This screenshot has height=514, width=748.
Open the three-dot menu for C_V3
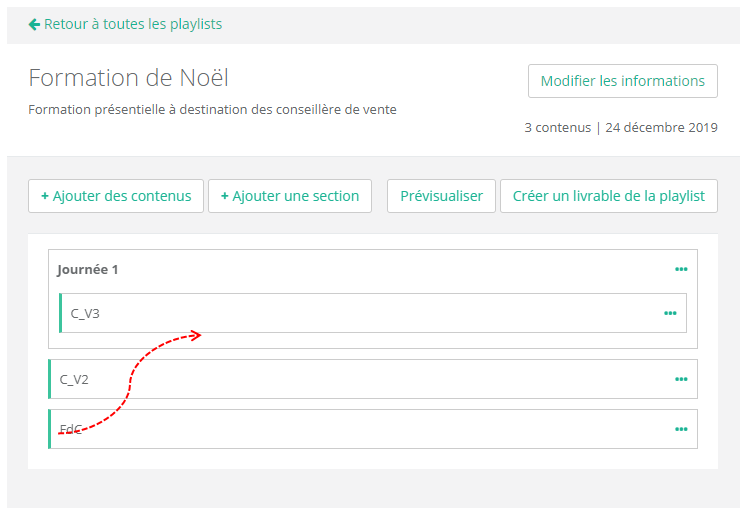coord(670,313)
